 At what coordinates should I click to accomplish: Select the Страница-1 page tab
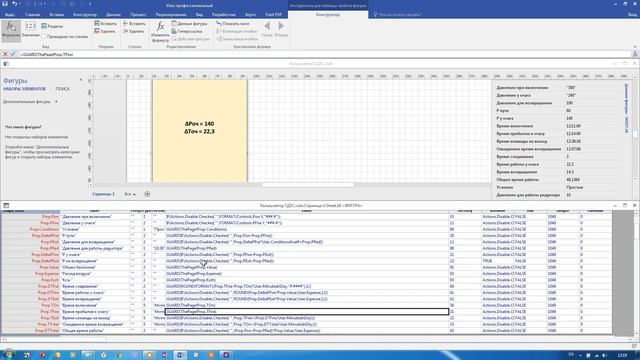pyautogui.click(x=103, y=194)
